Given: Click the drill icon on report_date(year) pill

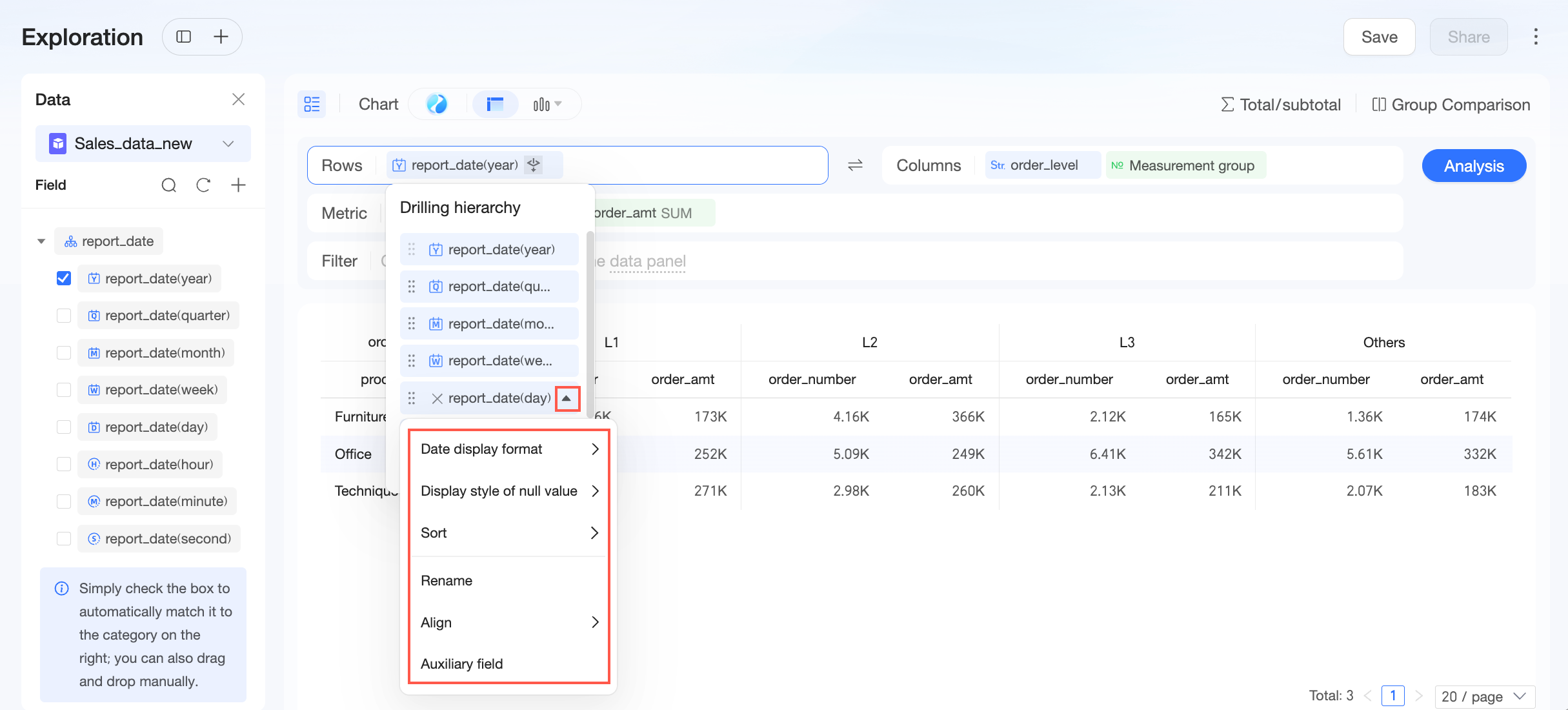Looking at the screenshot, I should point(534,165).
